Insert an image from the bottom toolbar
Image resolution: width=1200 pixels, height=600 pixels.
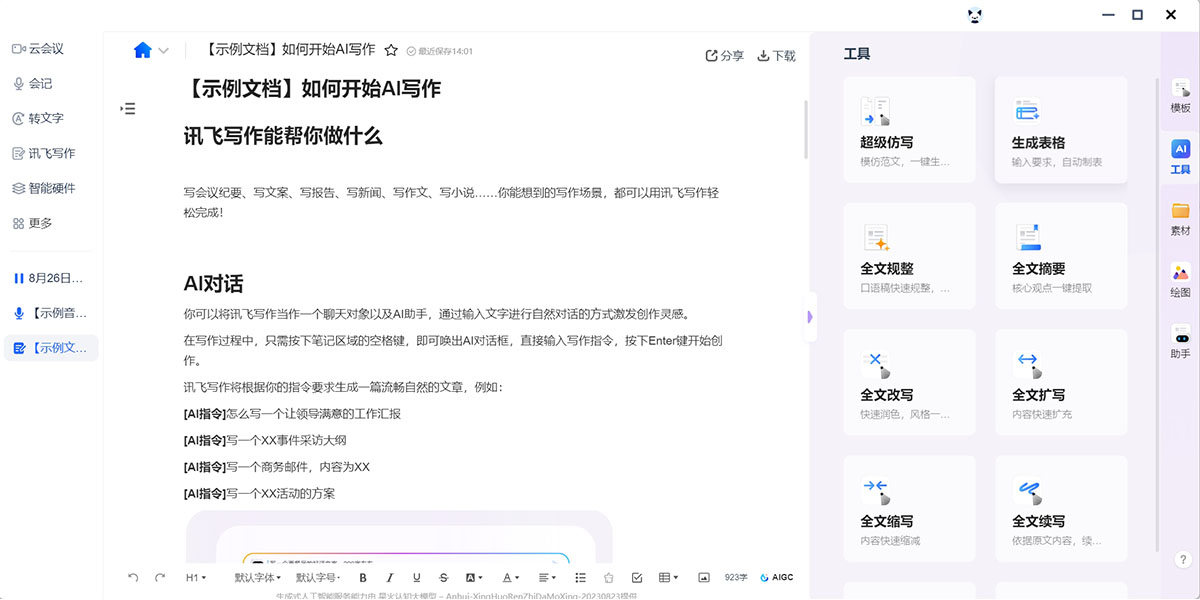704,578
